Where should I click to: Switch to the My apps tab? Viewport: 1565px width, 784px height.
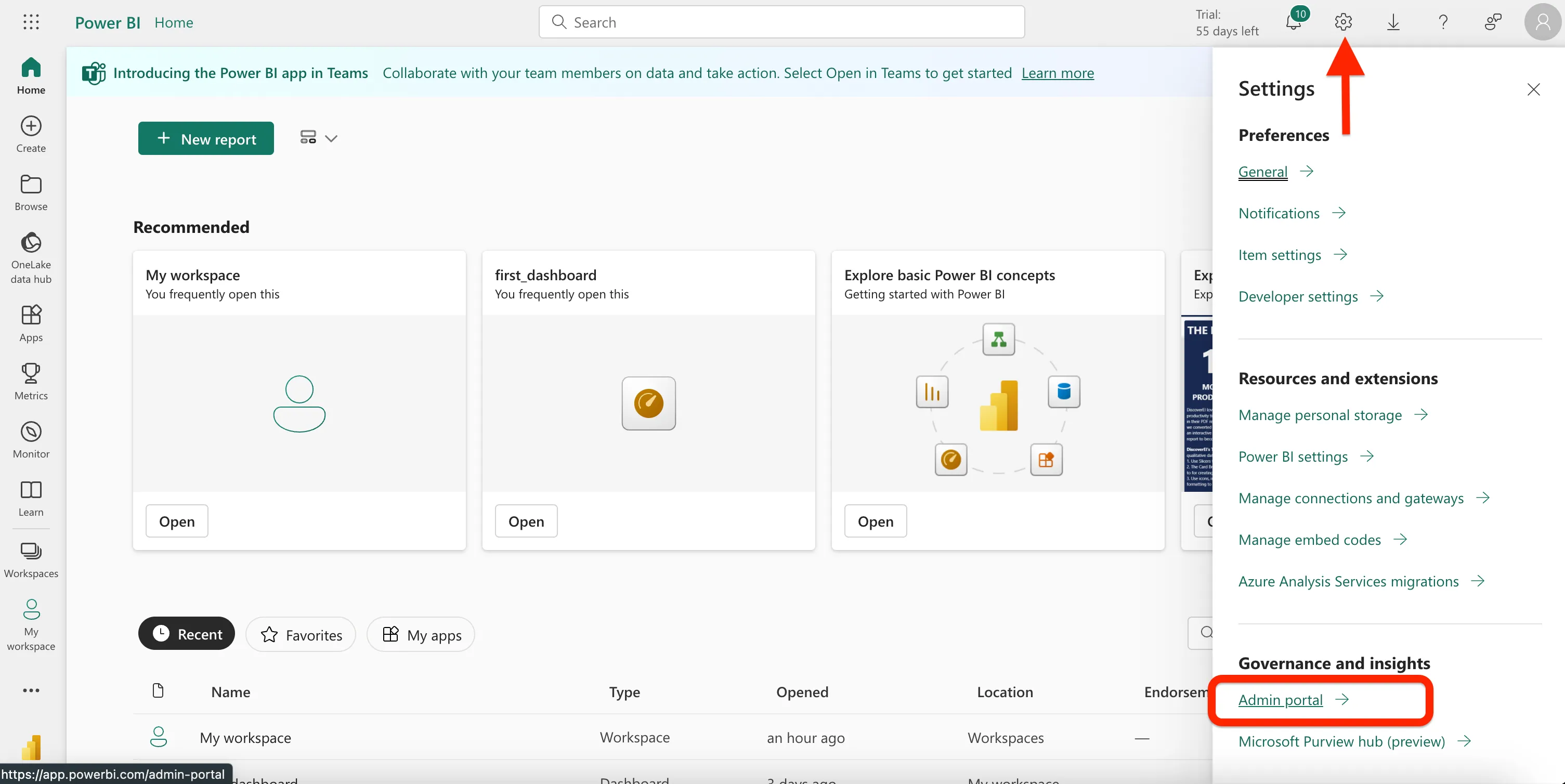pos(421,635)
